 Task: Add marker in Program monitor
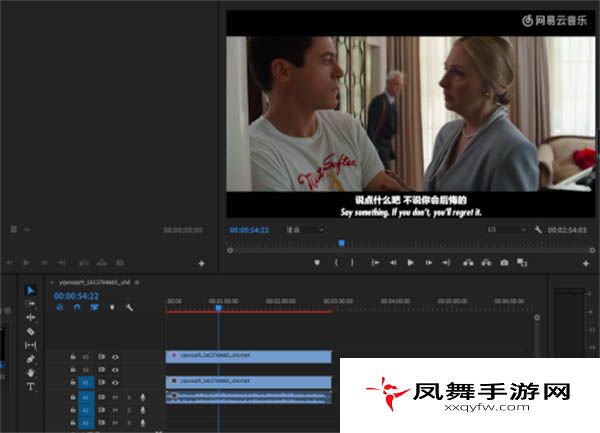[317, 262]
